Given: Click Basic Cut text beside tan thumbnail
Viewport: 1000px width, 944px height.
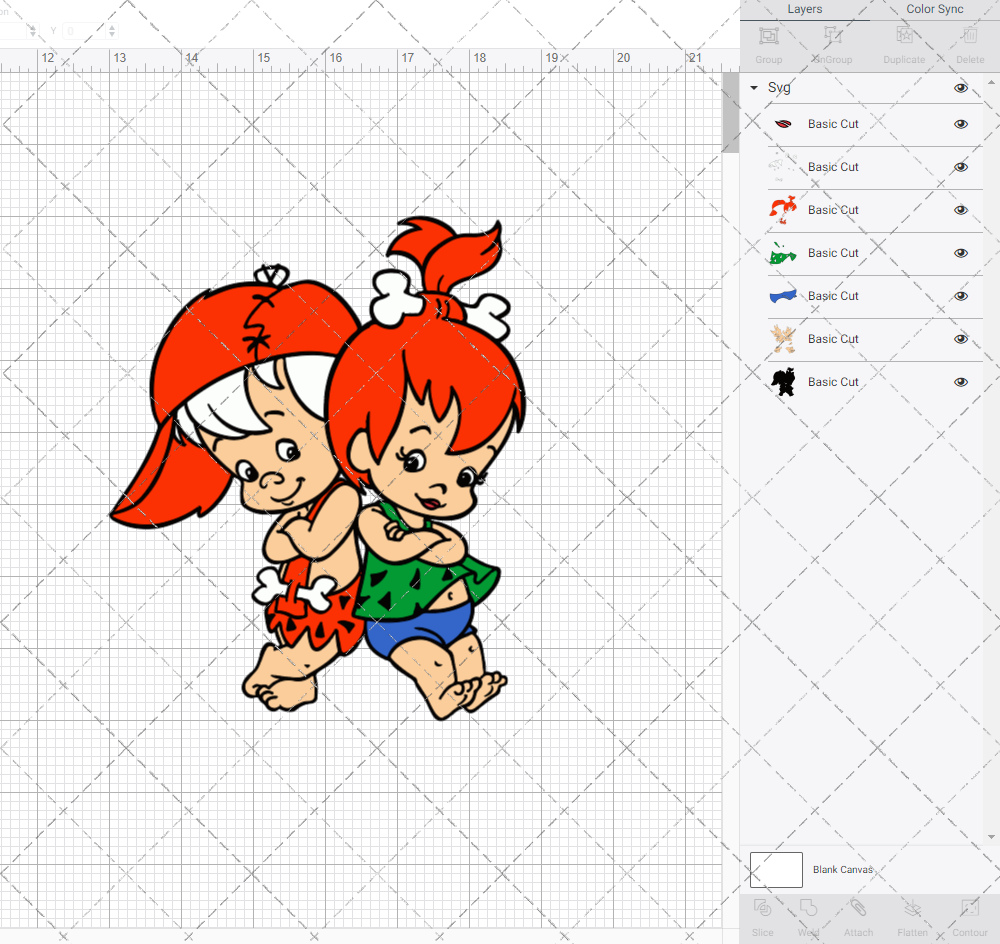Looking at the screenshot, I should pyautogui.click(x=833, y=339).
